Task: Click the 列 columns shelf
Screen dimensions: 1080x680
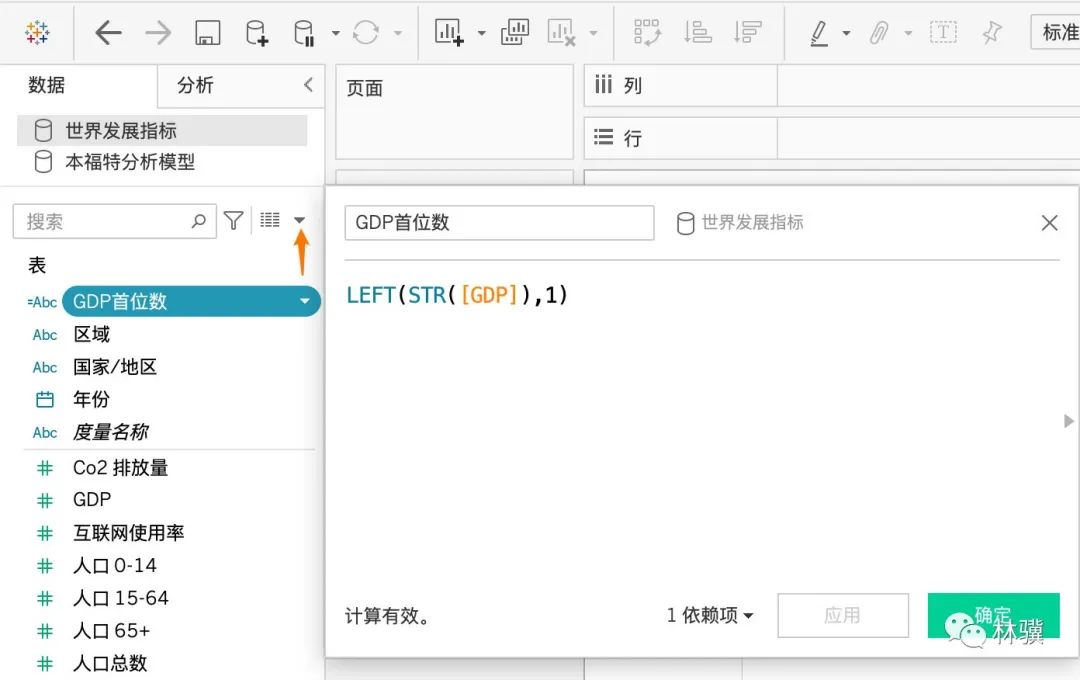Action: click(x=831, y=85)
